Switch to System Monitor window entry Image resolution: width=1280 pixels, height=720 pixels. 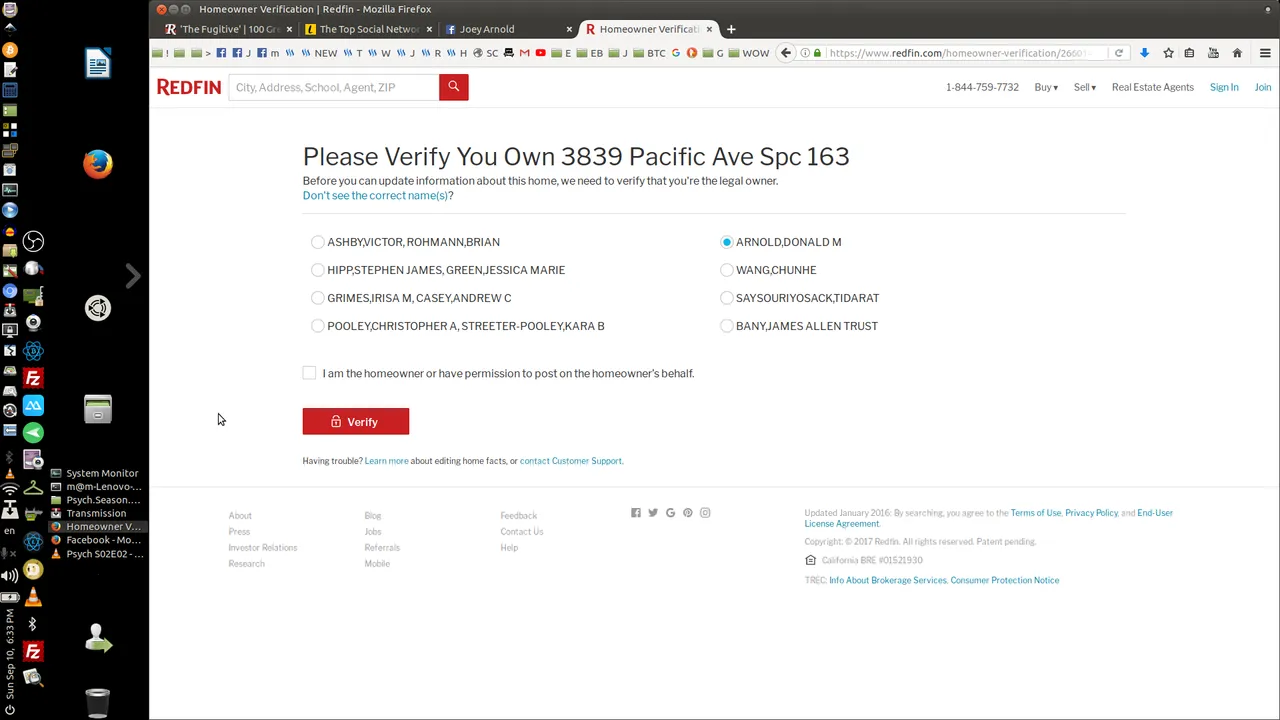pos(96,473)
